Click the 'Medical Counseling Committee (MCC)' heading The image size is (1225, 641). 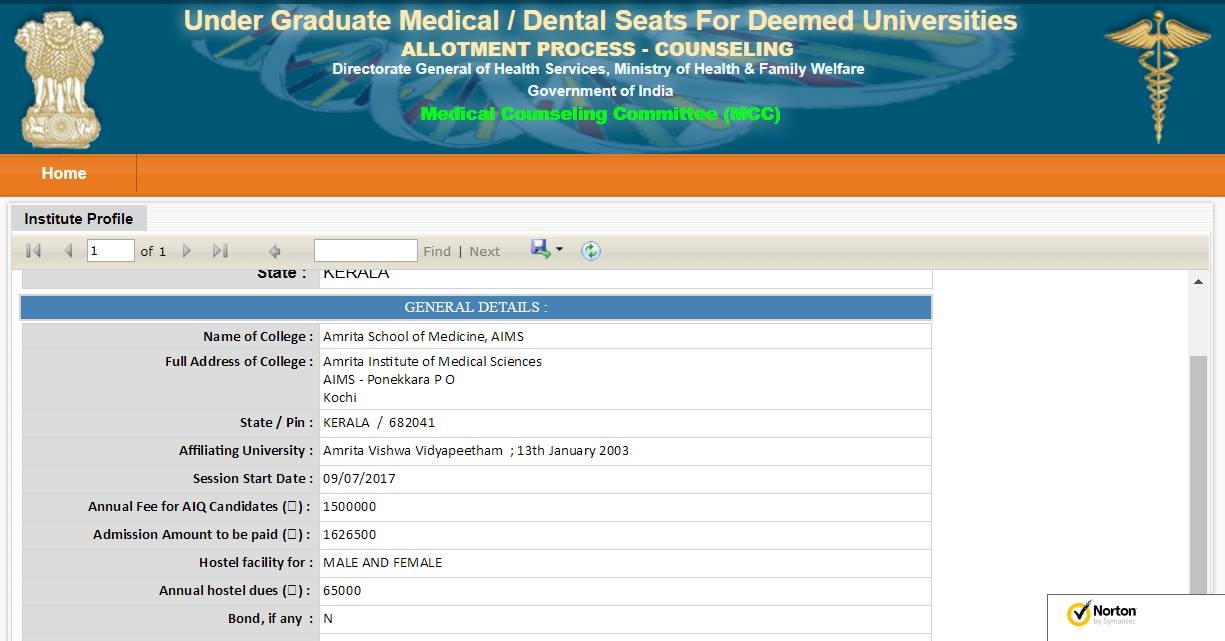click(x=600, y=113)
